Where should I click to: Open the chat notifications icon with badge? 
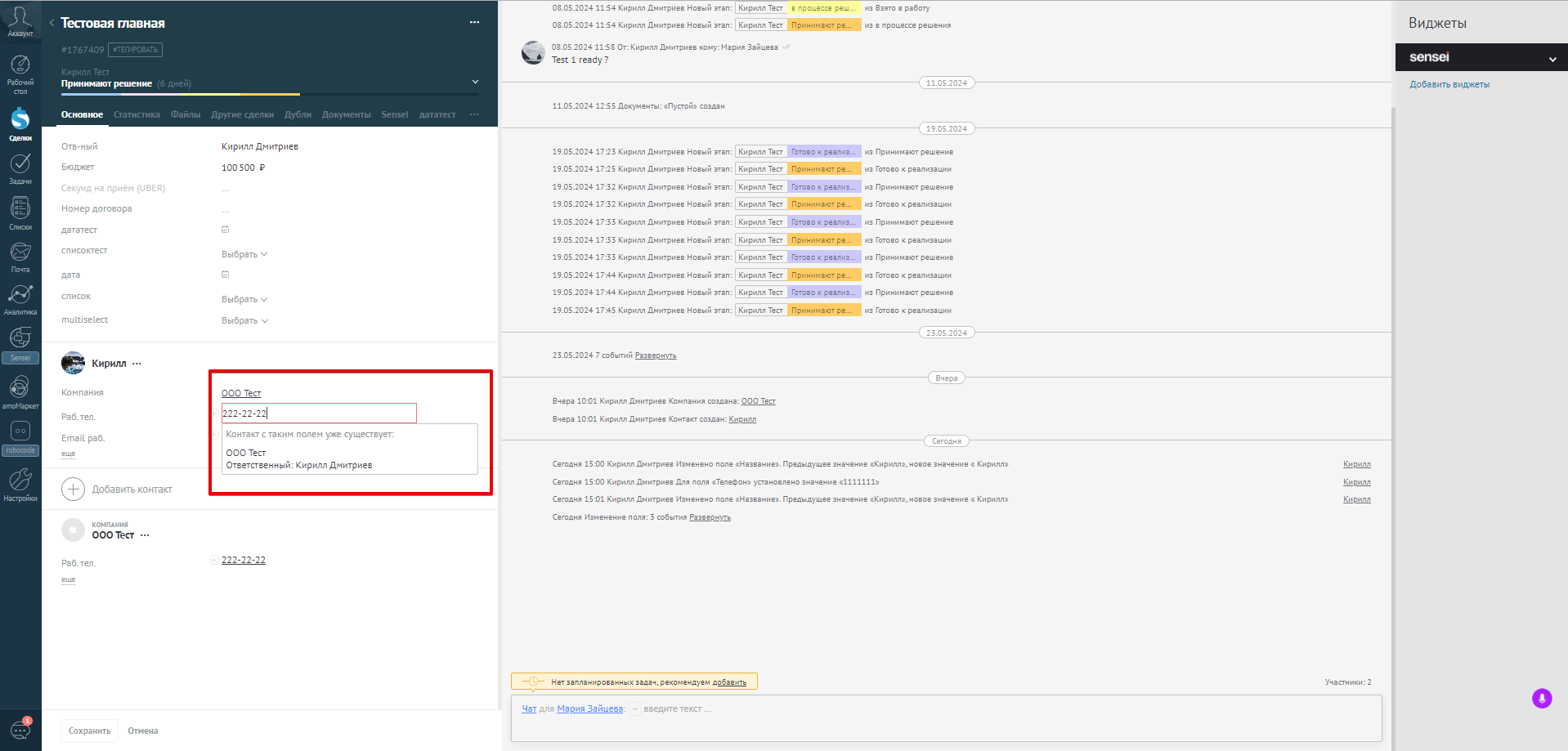[x=20, y=729]
